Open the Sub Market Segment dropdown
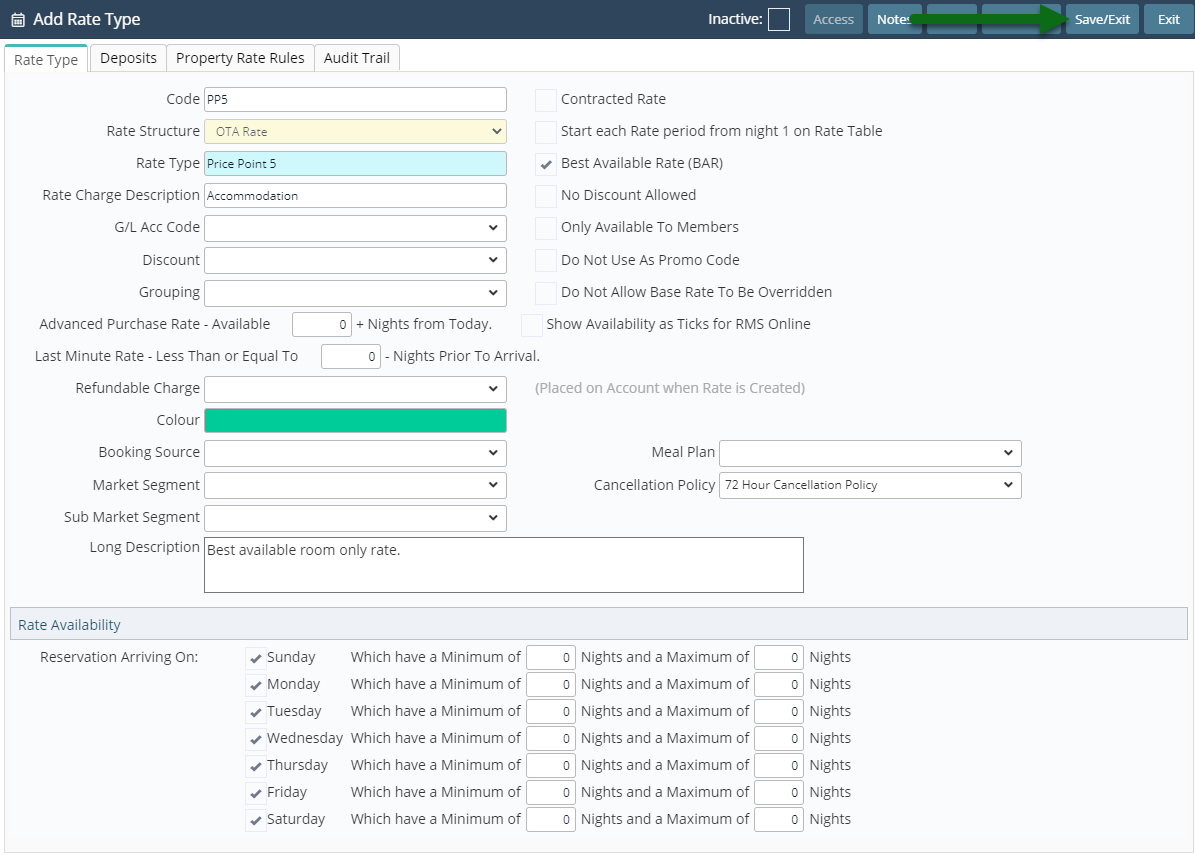This screenshot has width=1195, height=855. point(355,517)
